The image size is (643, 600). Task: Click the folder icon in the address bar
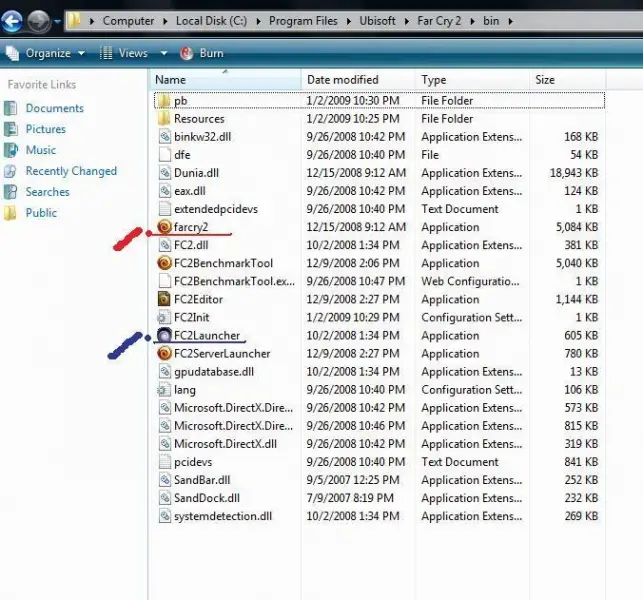point(74,21)
